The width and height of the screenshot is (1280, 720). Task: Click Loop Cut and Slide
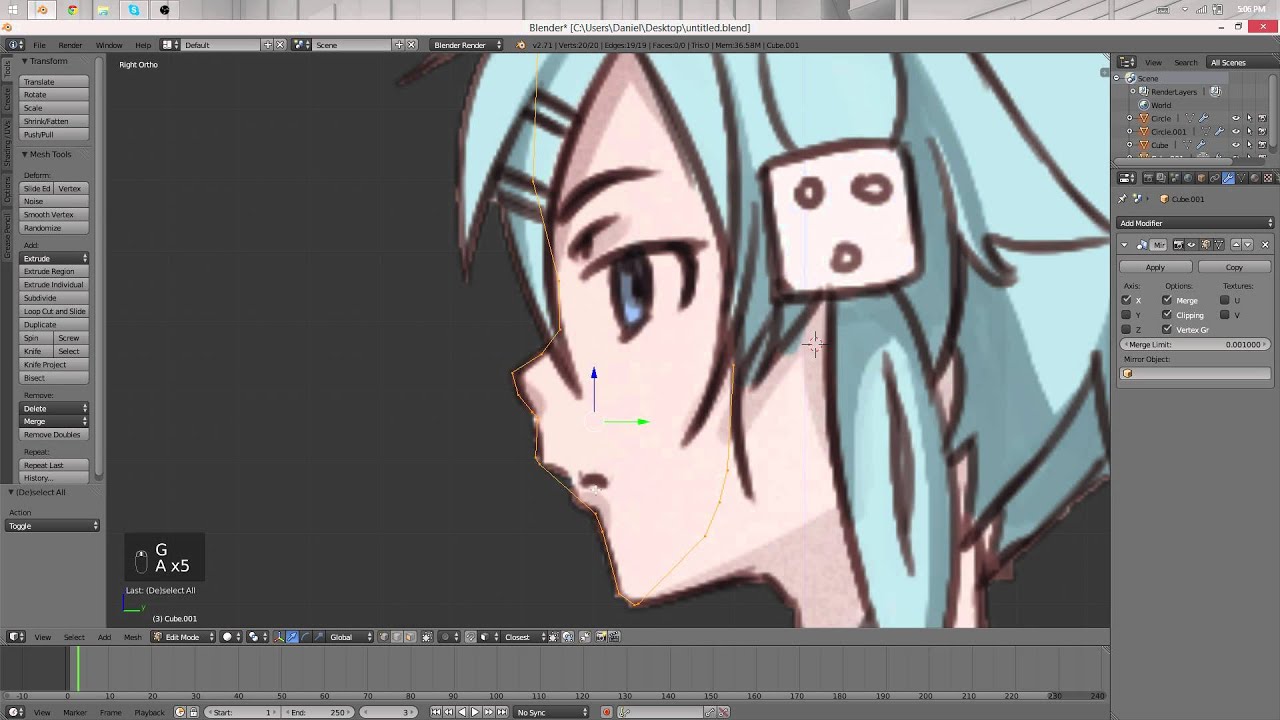[x=55, y=311]
